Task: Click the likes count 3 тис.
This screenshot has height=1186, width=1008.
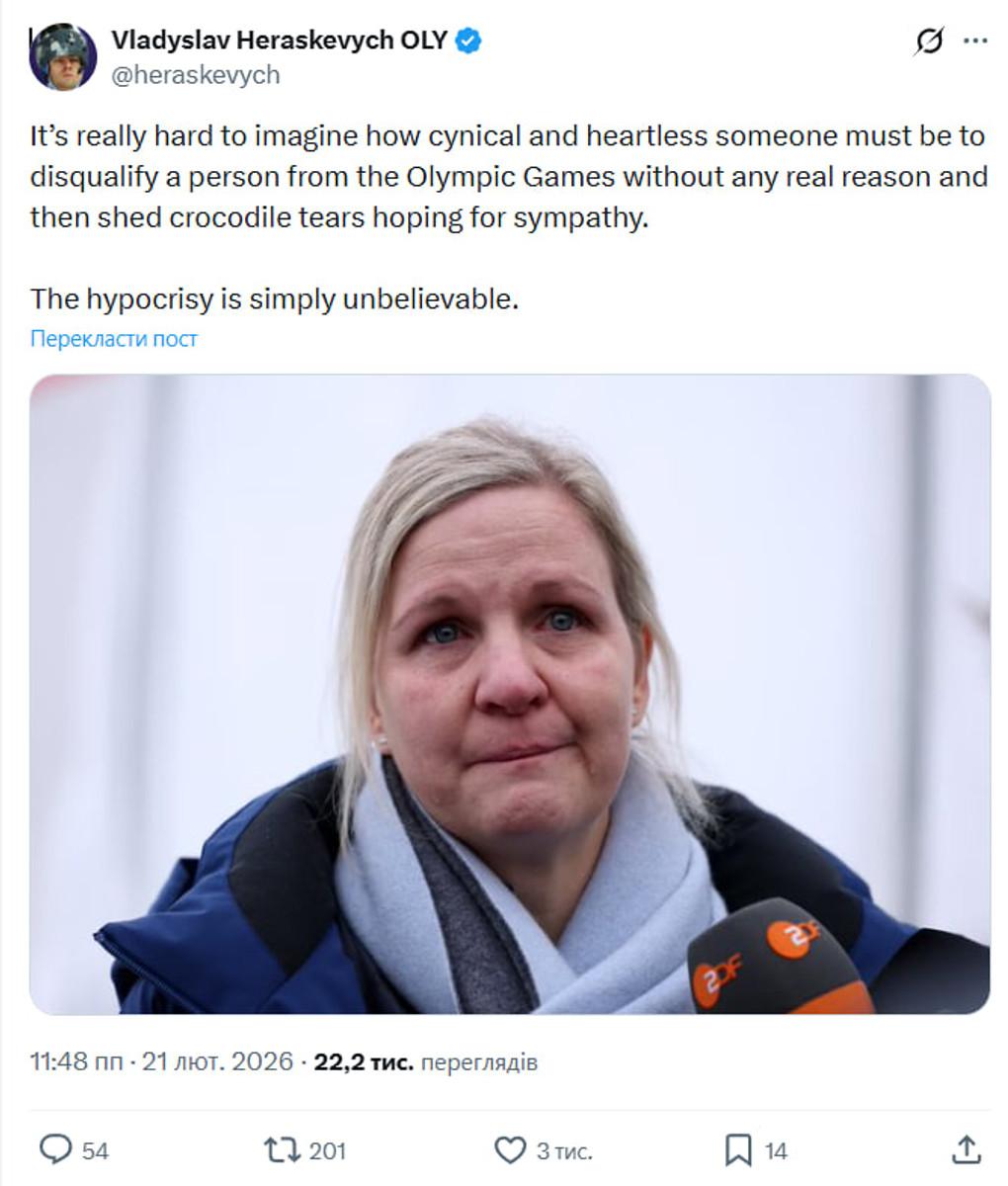Action: [564, 1151]
